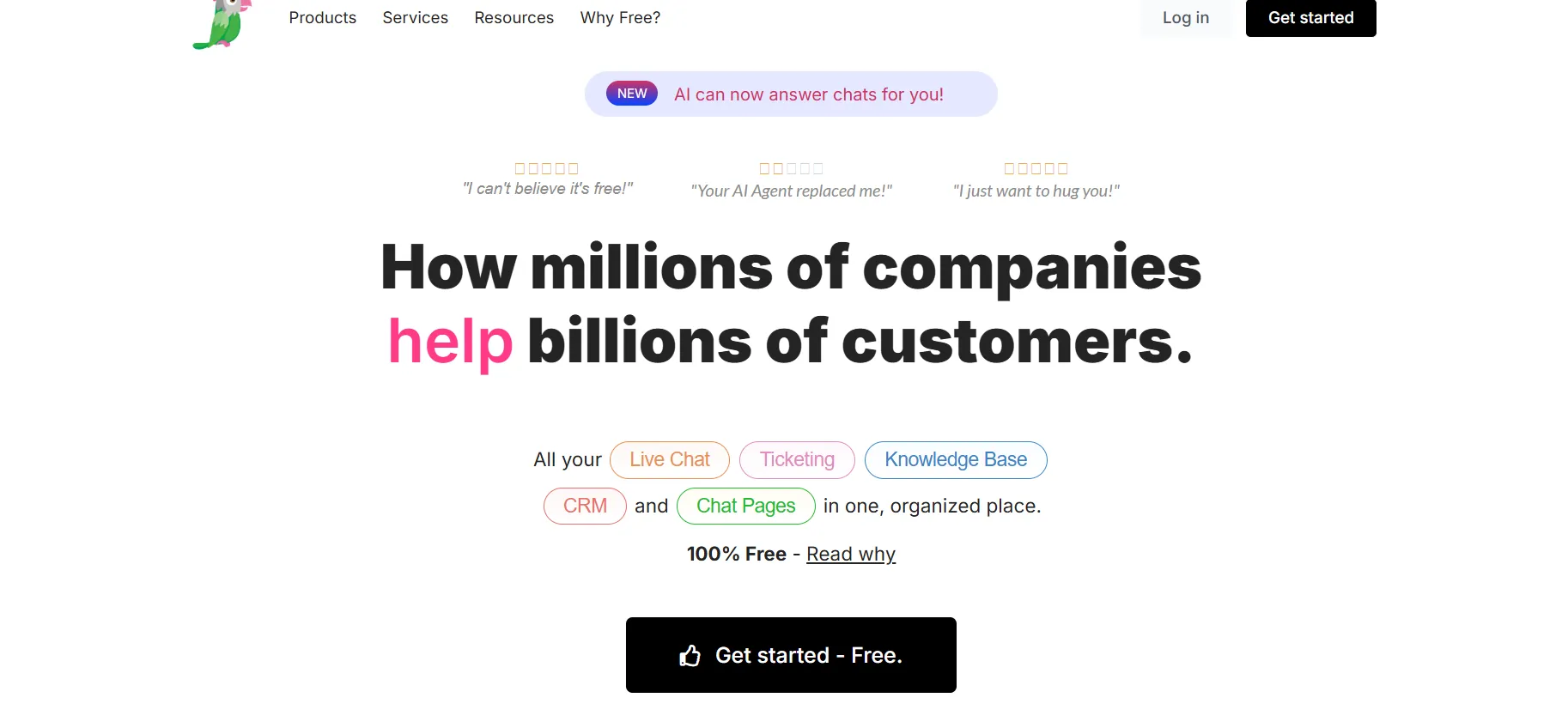Open the Products menu
The height and width of the screenshot is (728, 1568).
click(322, 17)
